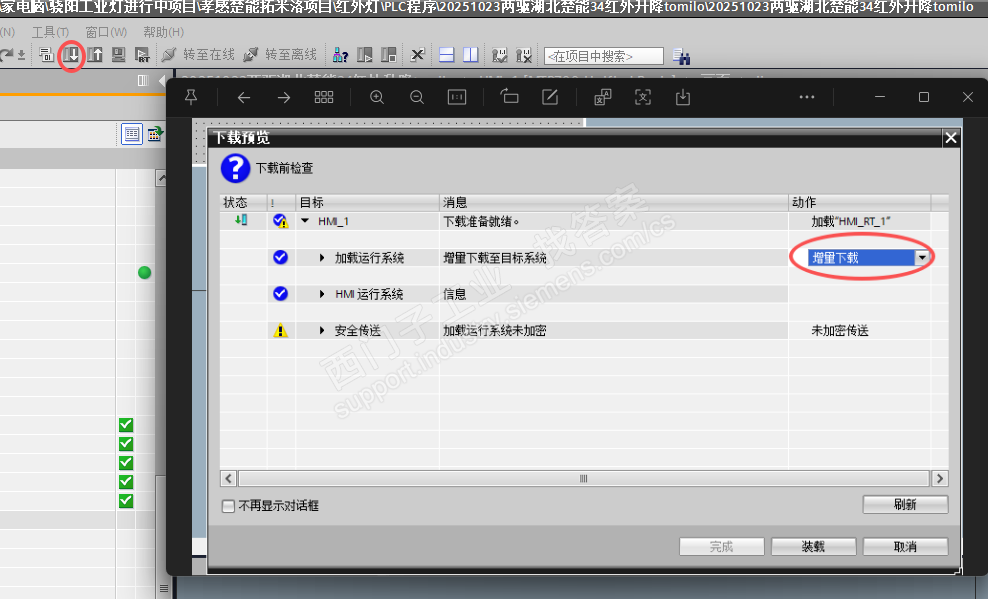988x599 pixels.
Task: Open the viewer more options ellipsis
Action: click(807, 97)
